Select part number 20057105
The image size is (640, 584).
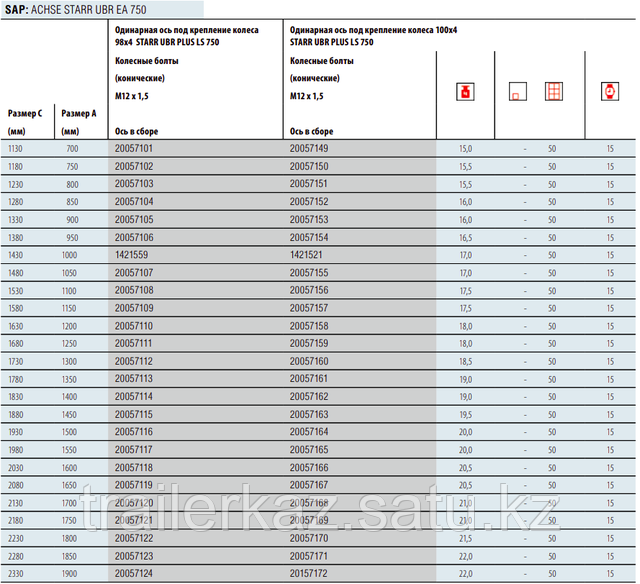pos(134,220)
